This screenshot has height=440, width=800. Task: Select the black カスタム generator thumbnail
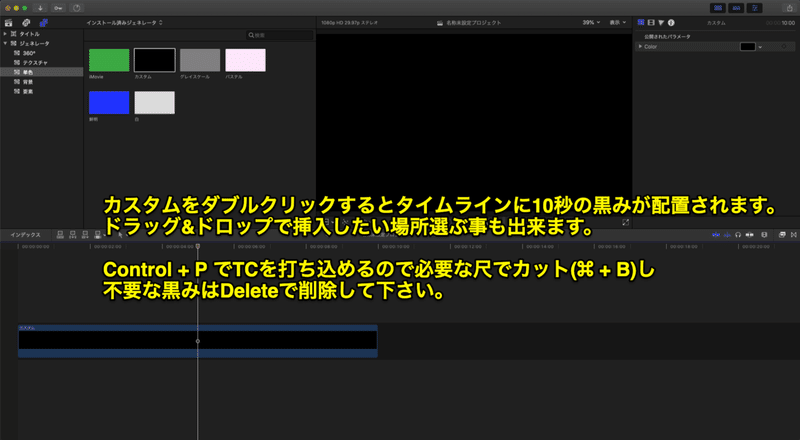tap(155, 60)
